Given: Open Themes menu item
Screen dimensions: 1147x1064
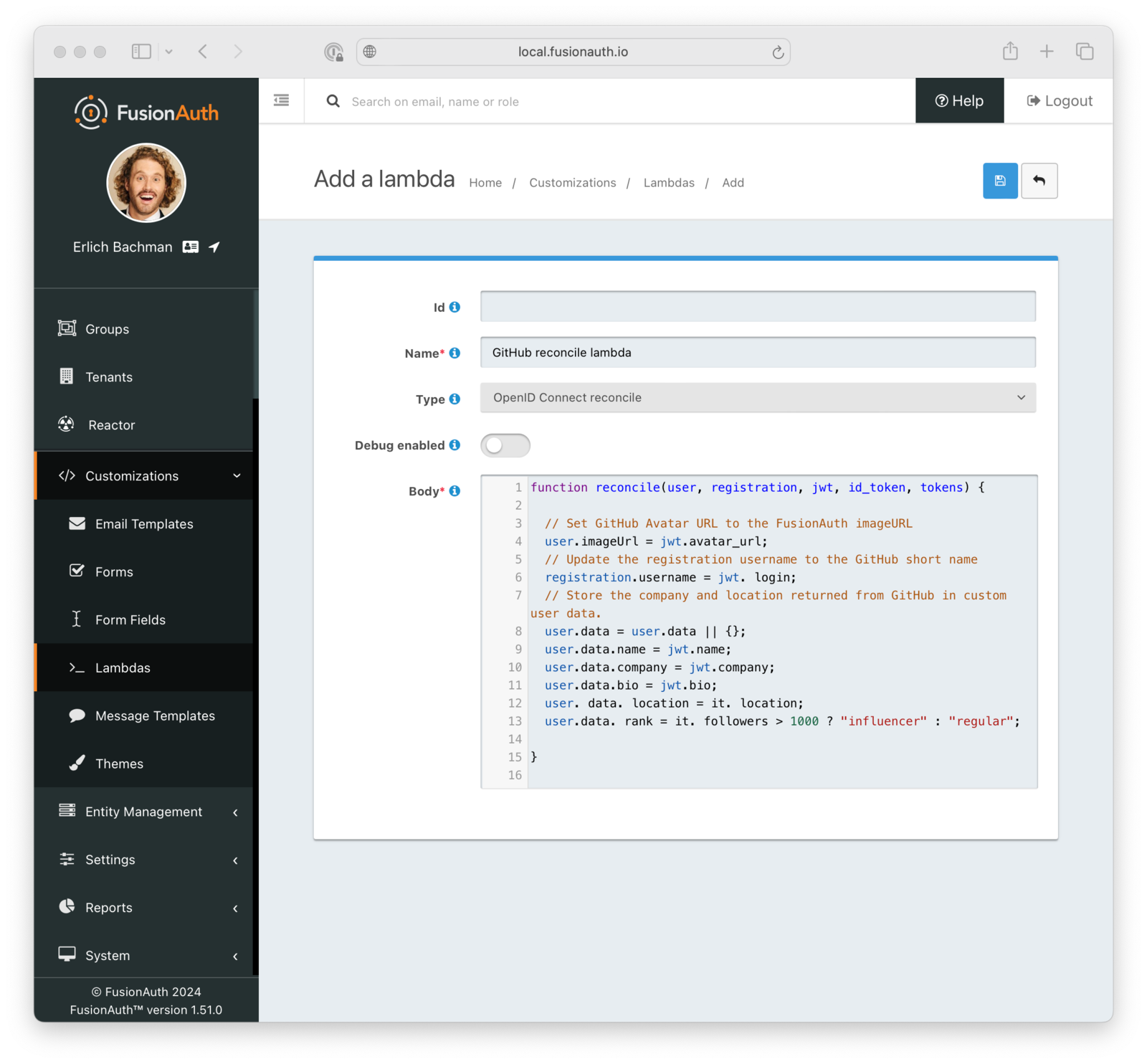Looking at the screenshot, I should tap(143, 764).
